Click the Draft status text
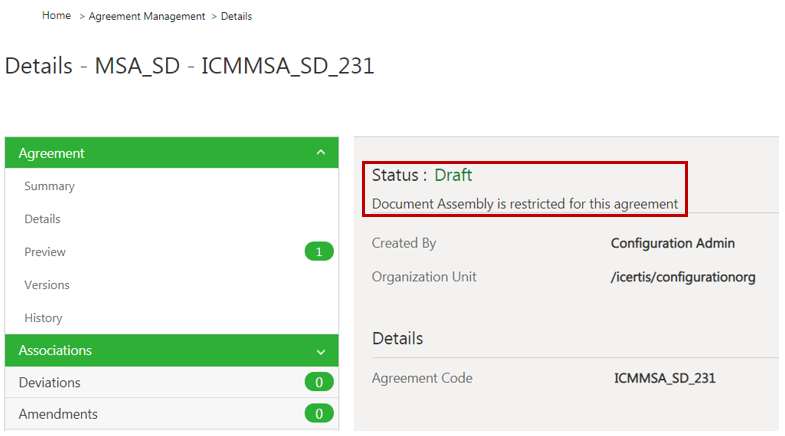Screen dimensions: 785x436 point(453,175)
